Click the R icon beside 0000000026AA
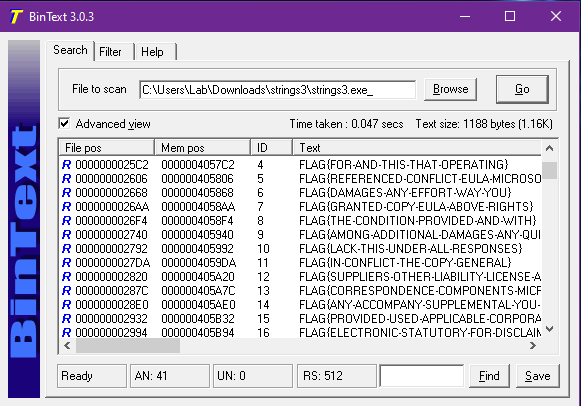The image size is (581, 406). click(x=66, y=206)
